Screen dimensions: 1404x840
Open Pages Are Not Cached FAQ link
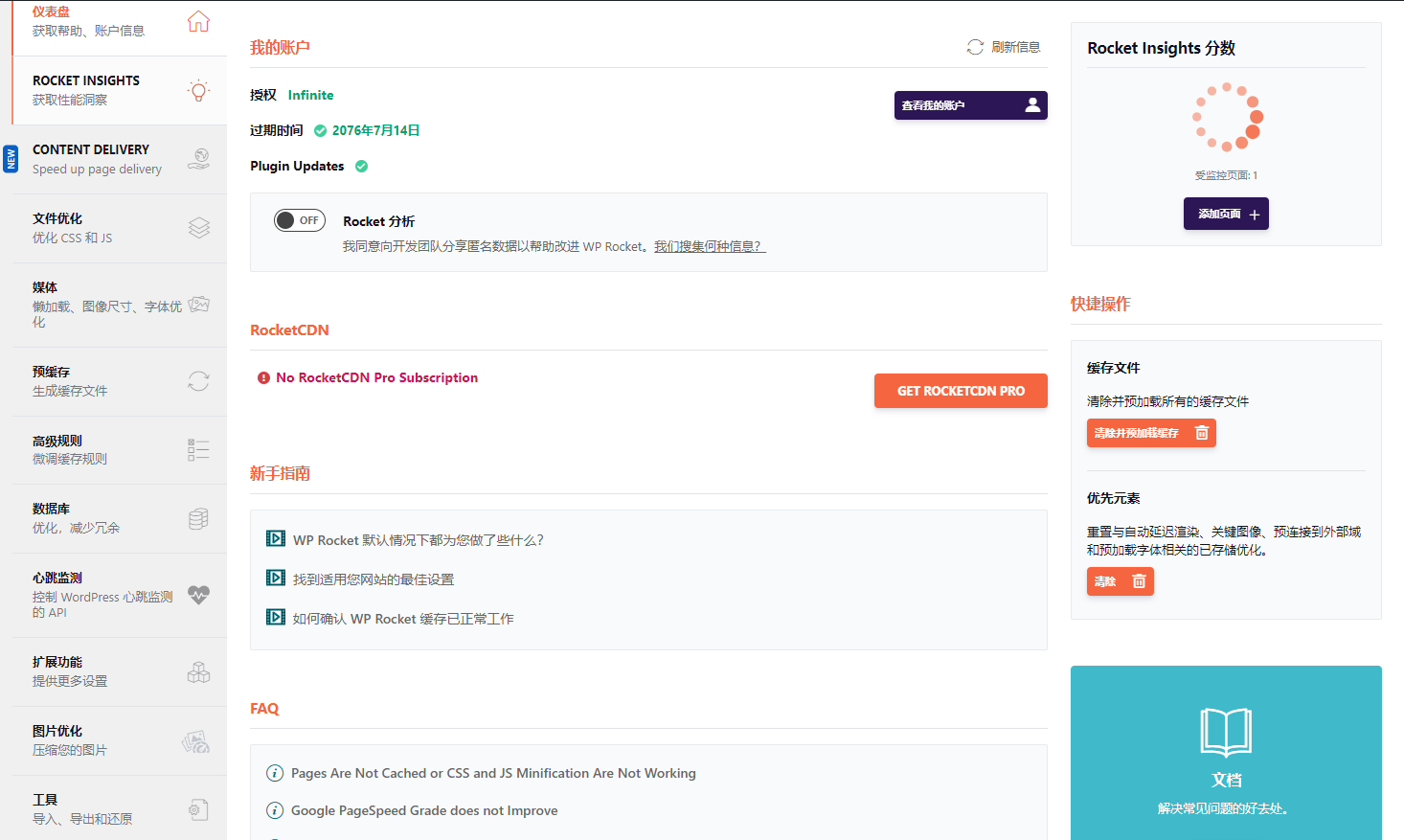click(x=493, y=773)
